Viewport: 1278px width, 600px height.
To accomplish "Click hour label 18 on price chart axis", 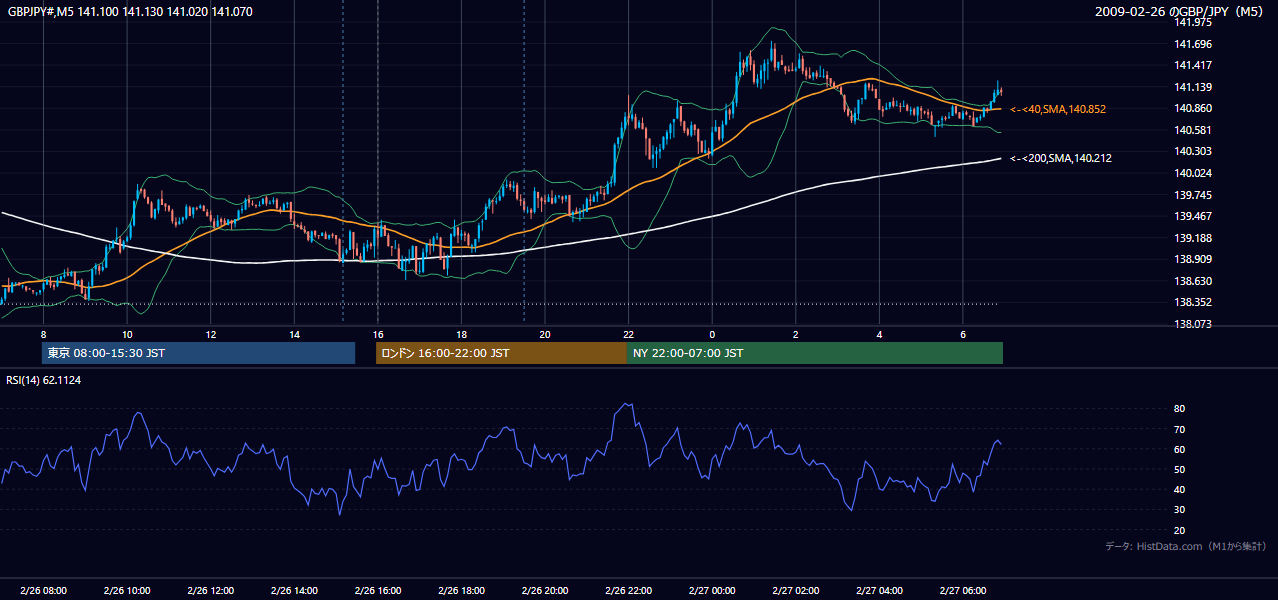I will pos(461,333).
